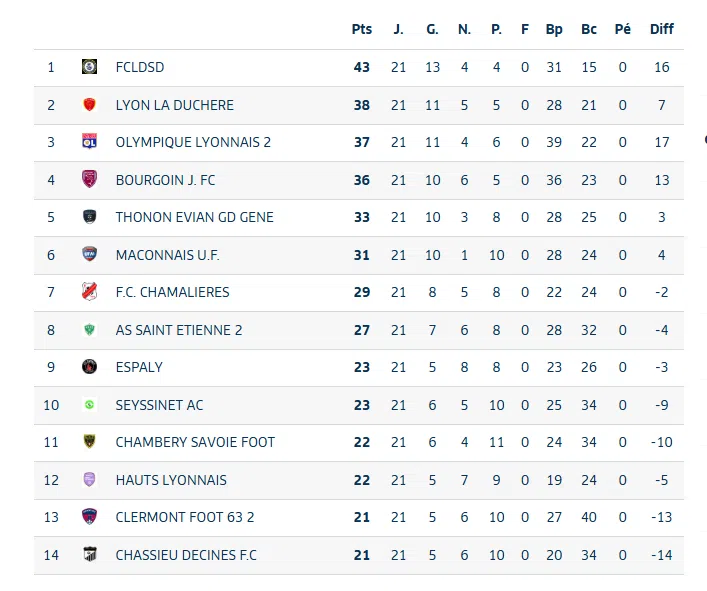Screen dimensions: 707x591
Task: Click the Diff column header
Action: point(662,29)
